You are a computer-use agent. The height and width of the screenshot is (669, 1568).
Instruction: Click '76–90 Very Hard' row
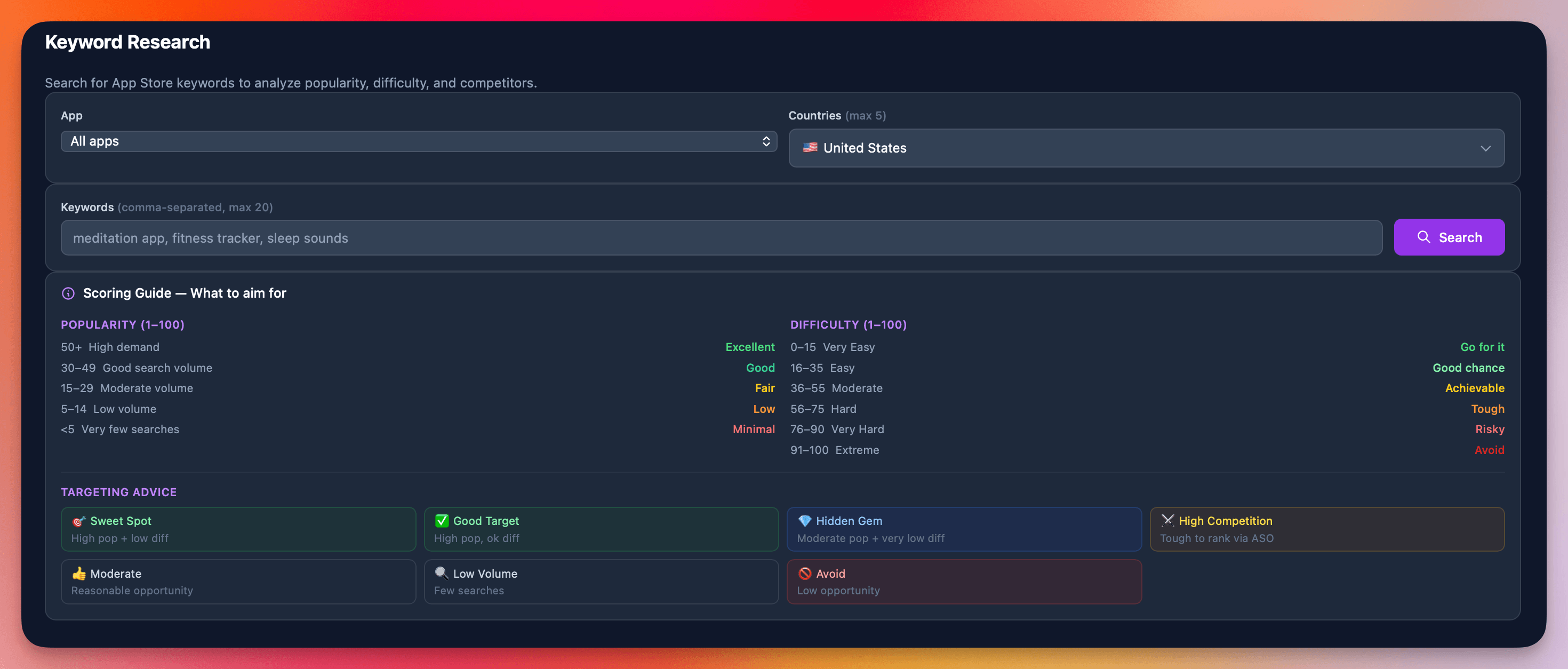pos(1147,429)
